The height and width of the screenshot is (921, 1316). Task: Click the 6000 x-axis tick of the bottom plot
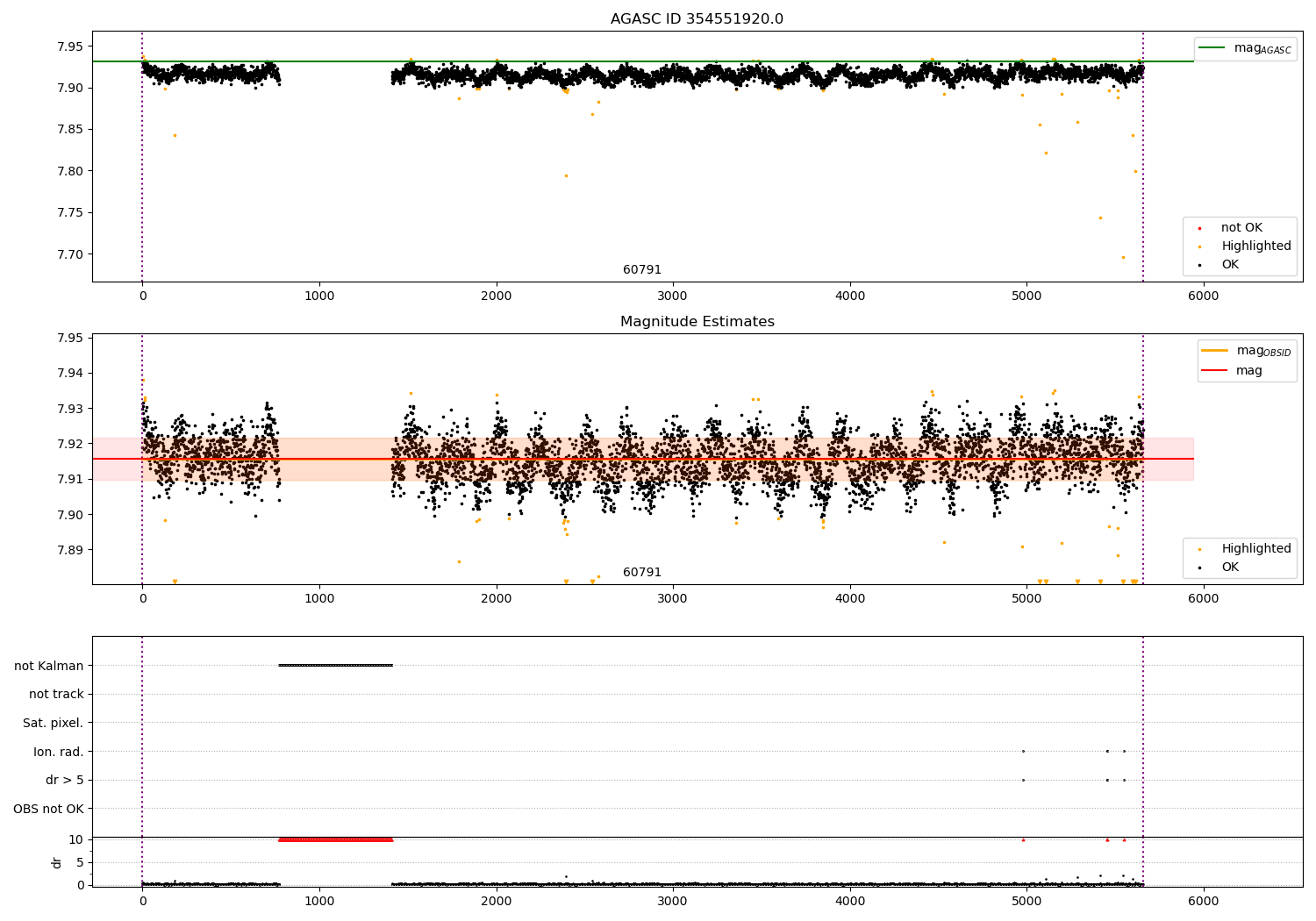coord(1203,901)
